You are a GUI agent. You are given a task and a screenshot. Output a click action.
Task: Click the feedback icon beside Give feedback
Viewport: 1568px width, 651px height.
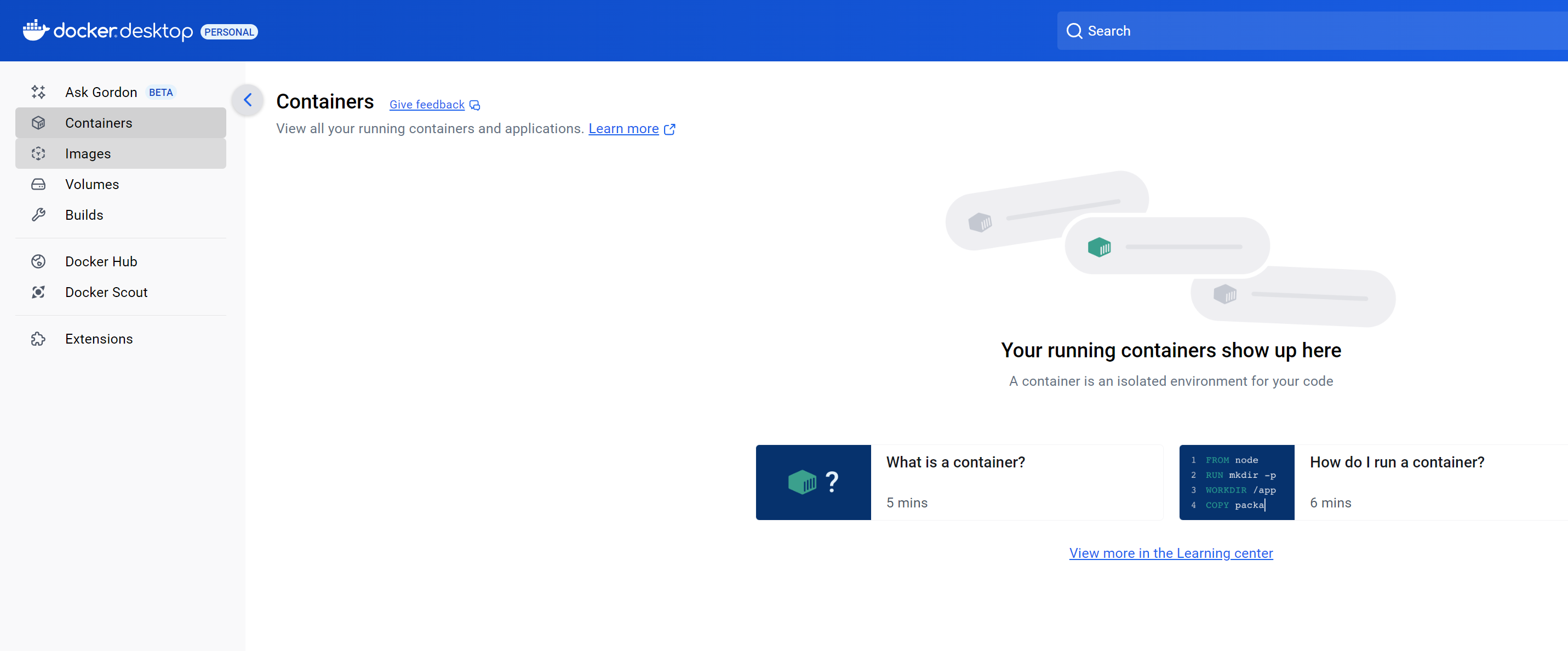pyautogui.click(x=475, y=104)
